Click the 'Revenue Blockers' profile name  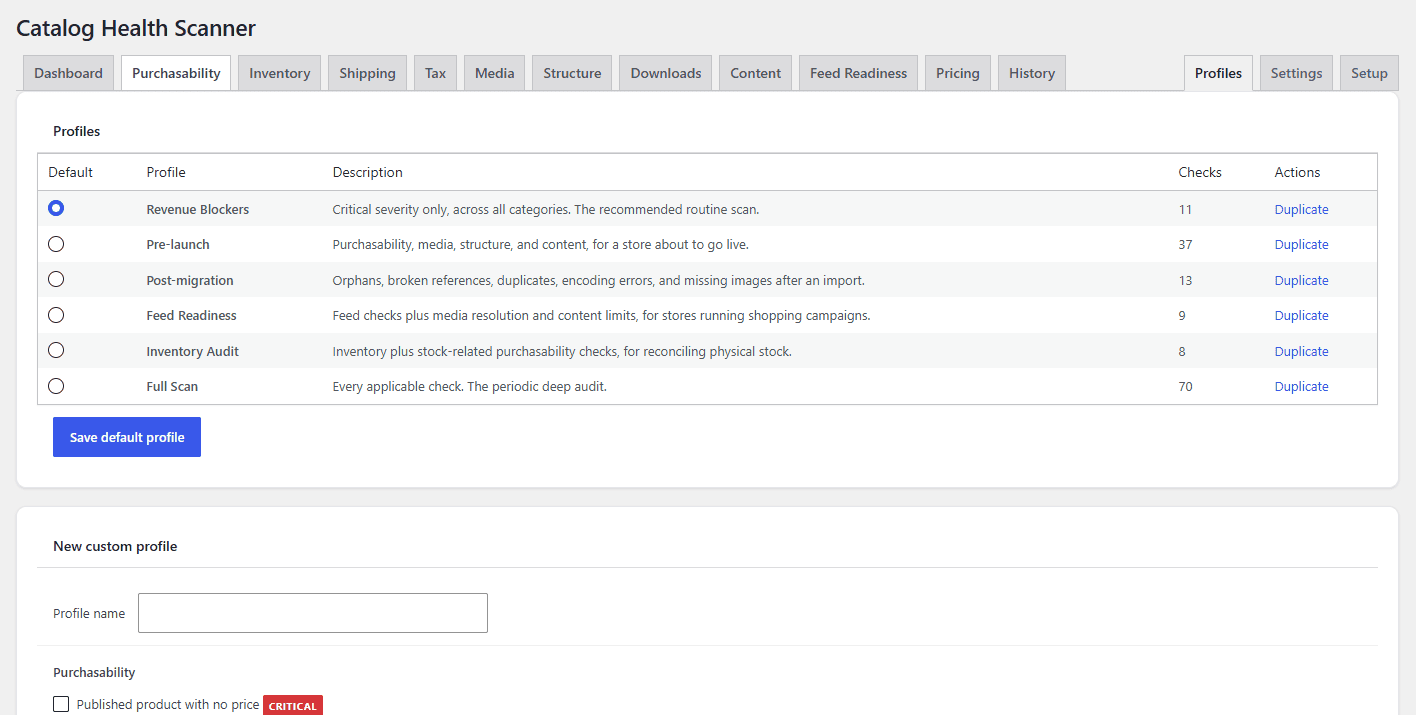198,209
